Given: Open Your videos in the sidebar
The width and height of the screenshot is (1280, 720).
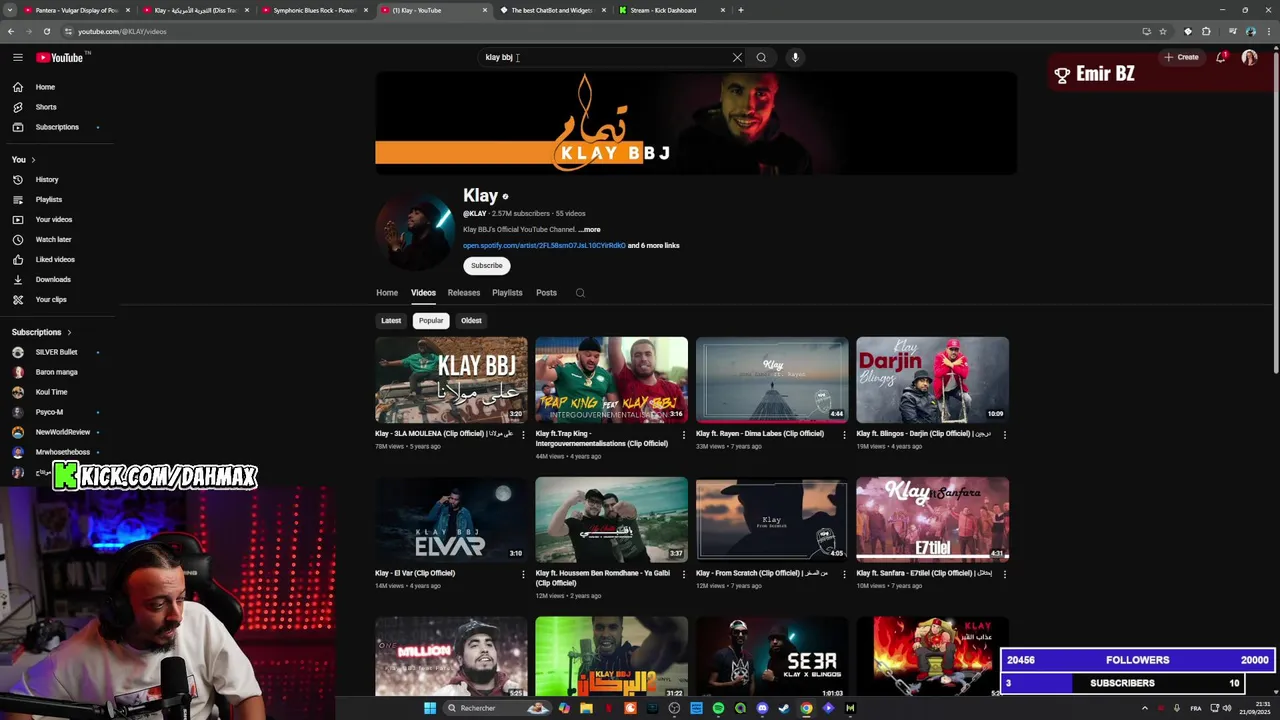Looking at the screenshot, I should coord(58,219).
